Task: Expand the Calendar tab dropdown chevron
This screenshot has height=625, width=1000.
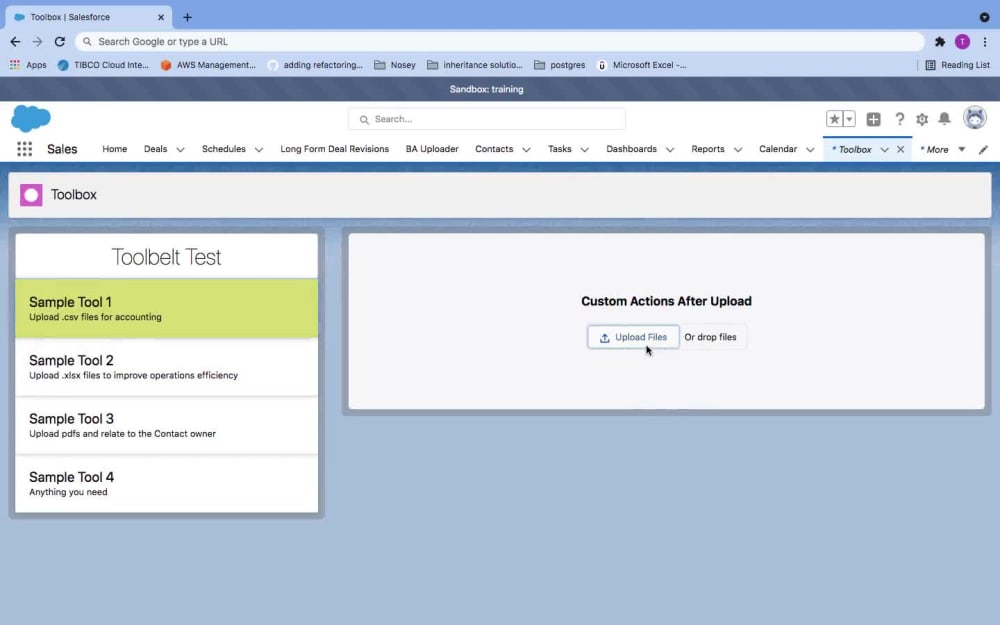Action: (x=810, y=150)
